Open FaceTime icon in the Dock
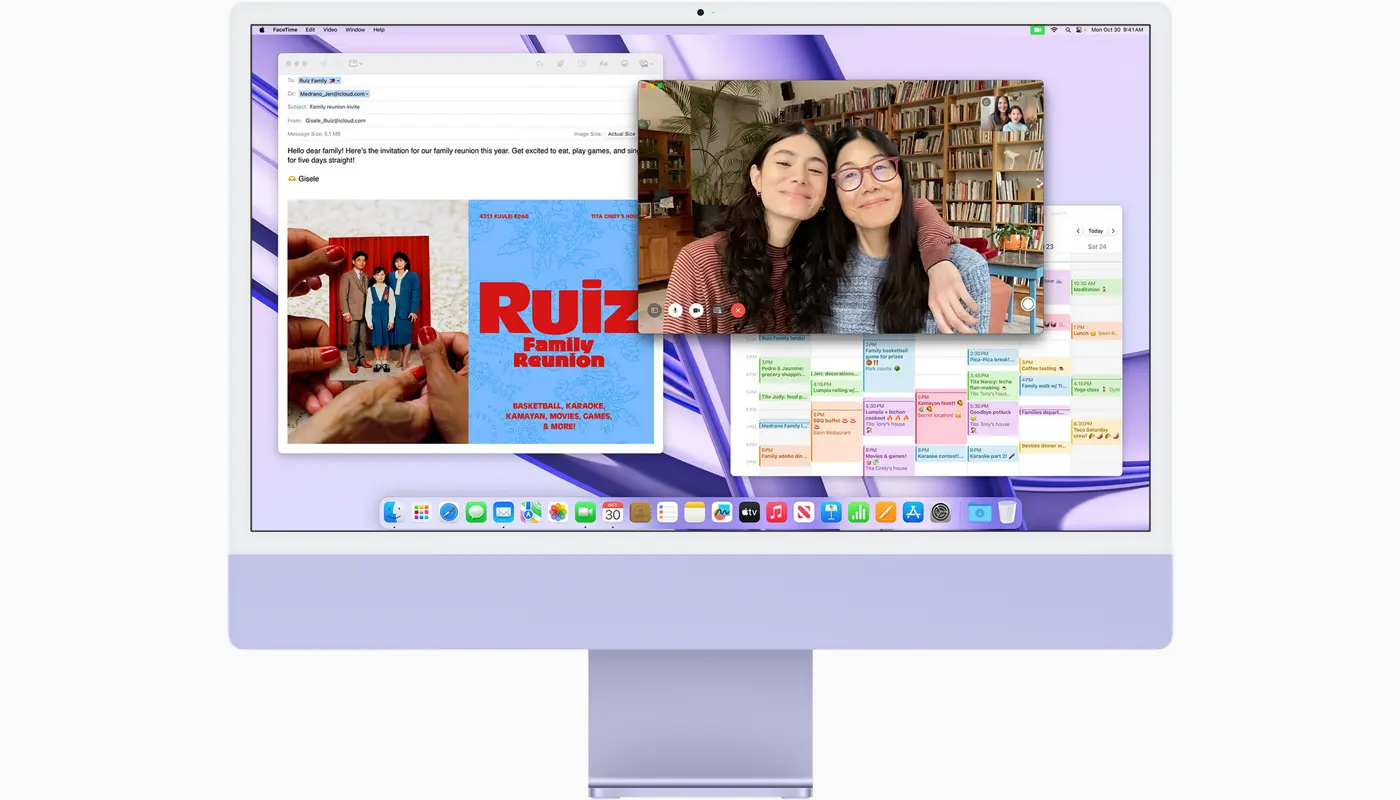 tap(585, 512)
